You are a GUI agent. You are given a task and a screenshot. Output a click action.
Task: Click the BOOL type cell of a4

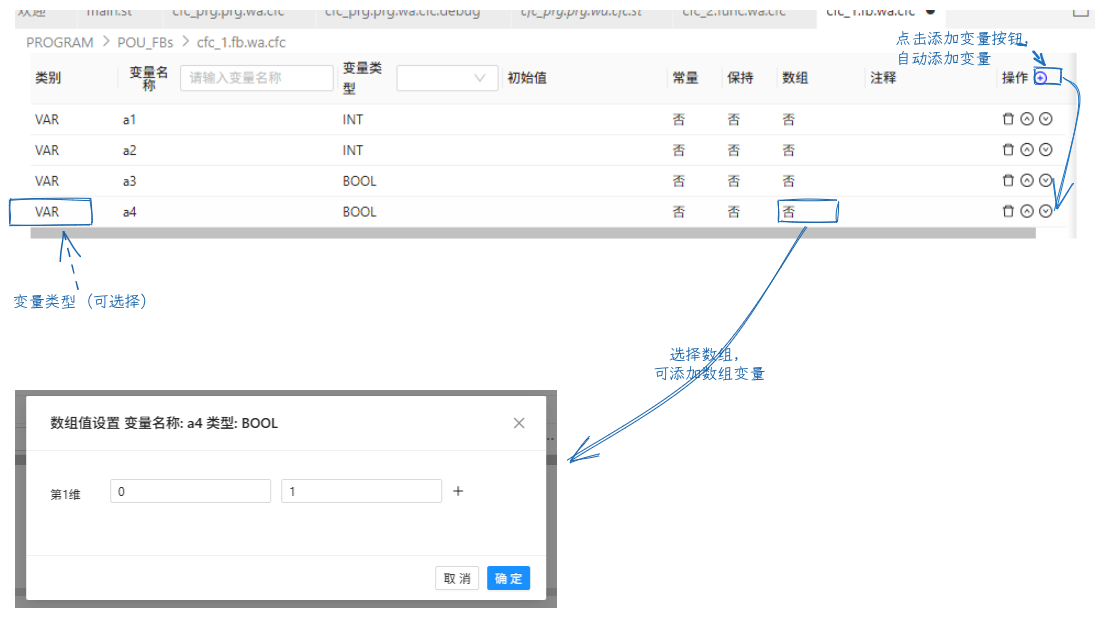tap(359, 211)
